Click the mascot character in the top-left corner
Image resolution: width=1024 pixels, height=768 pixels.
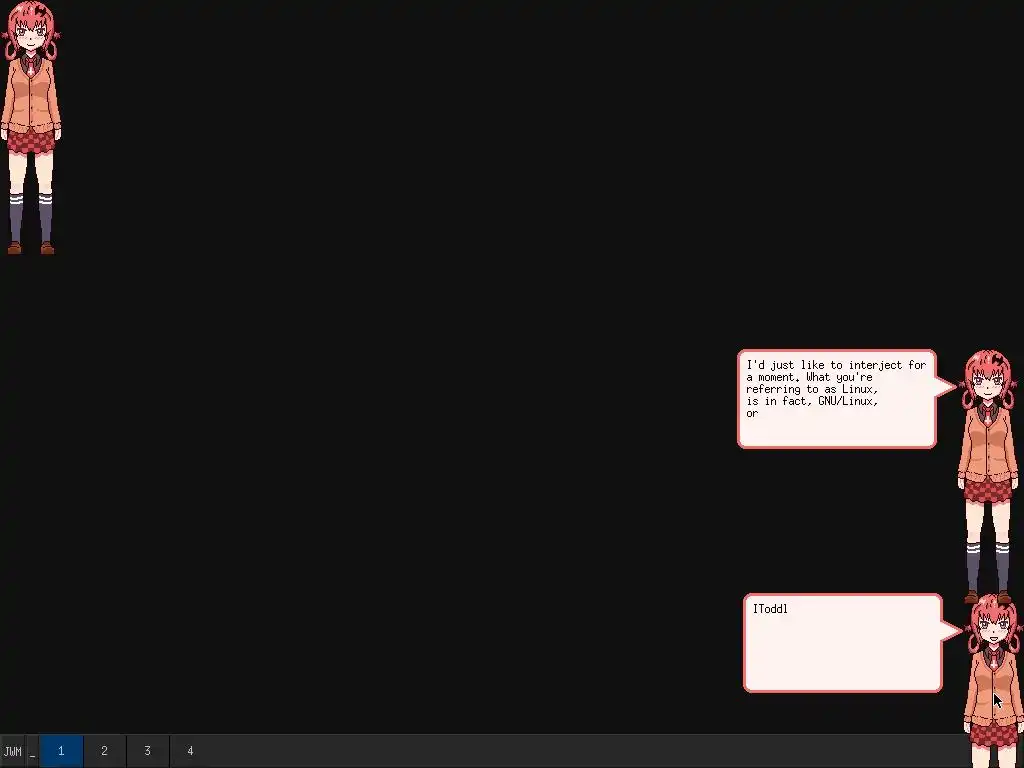pyautogui.click(x=31, y=127)
